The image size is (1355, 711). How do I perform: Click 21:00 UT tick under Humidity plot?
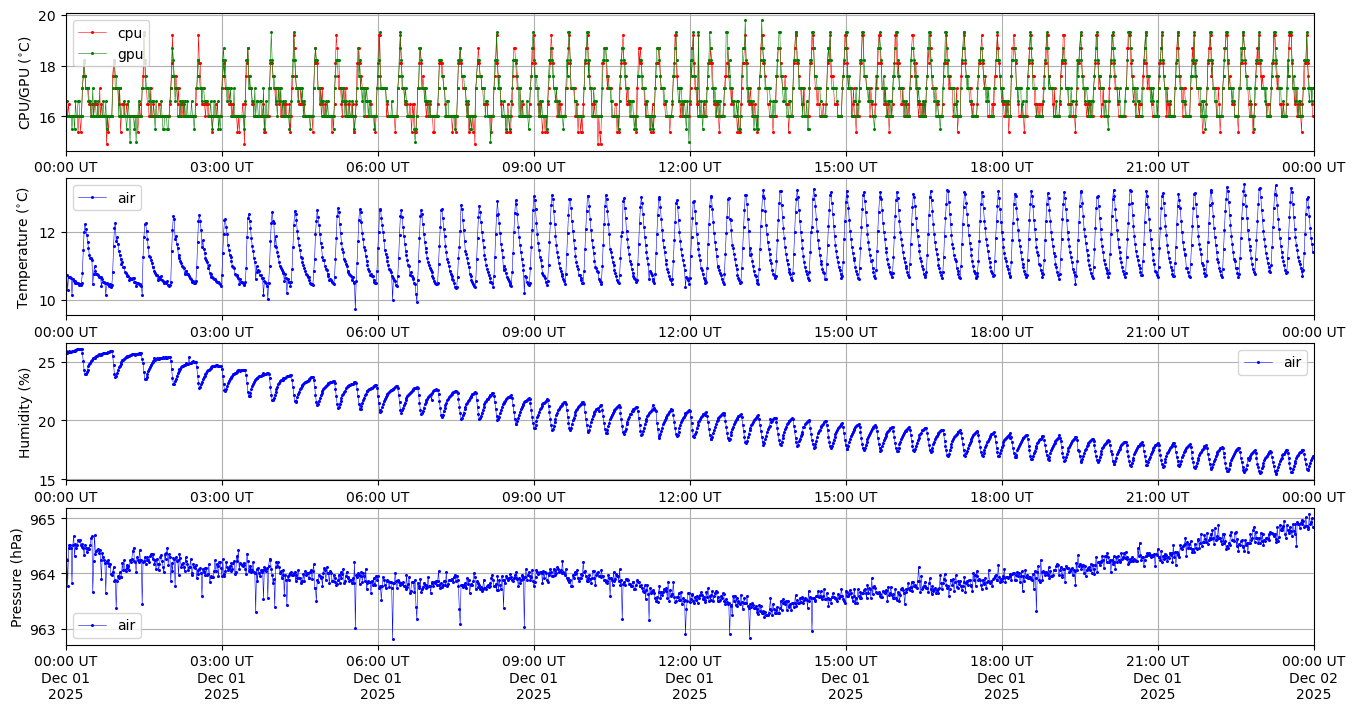coord(1157,496)
